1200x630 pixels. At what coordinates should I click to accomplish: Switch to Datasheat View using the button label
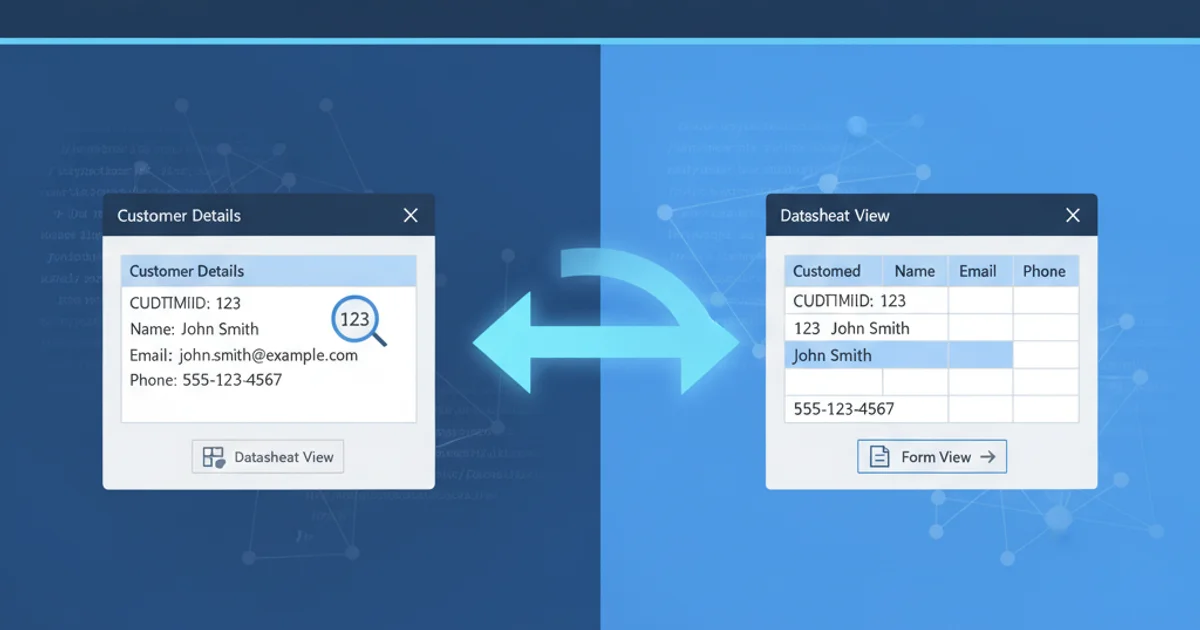(x=284, y=457)
